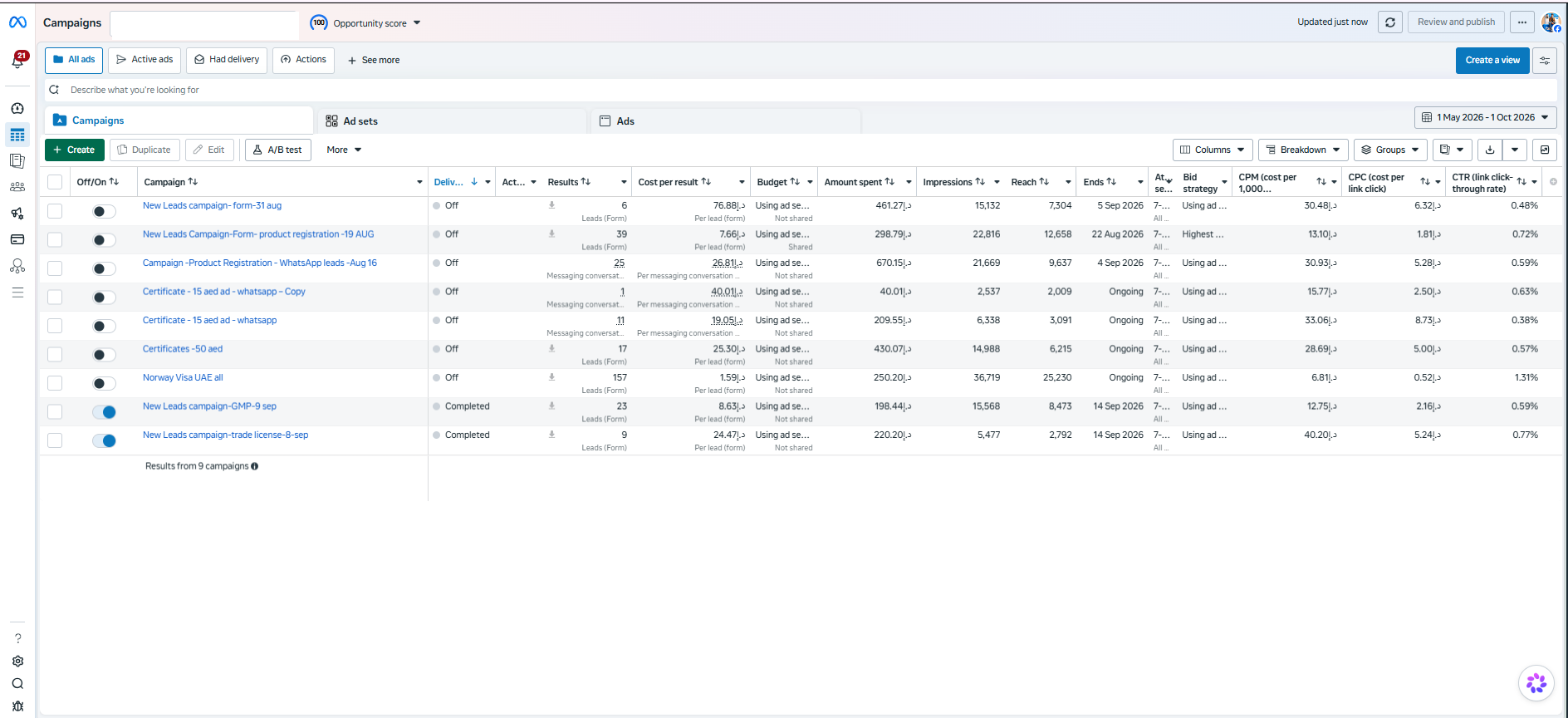Open Advertising settings megaphone icon in sidebar
The image size is (1568, 718).
point(17,214)
